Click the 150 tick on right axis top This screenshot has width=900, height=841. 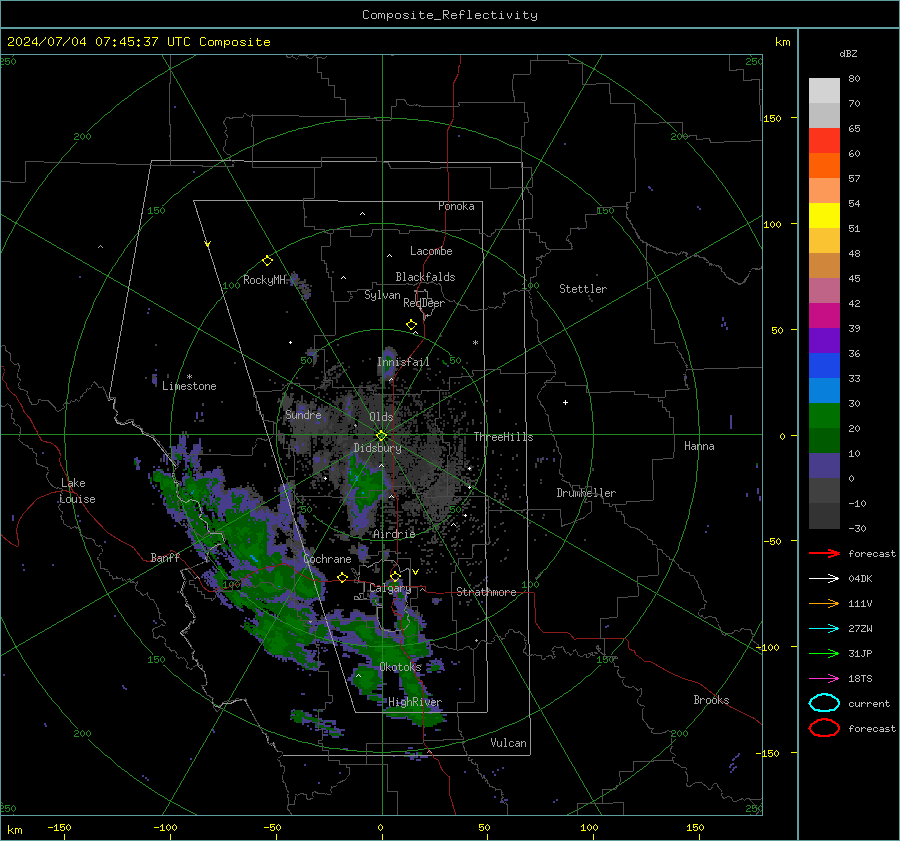[773, 118]
